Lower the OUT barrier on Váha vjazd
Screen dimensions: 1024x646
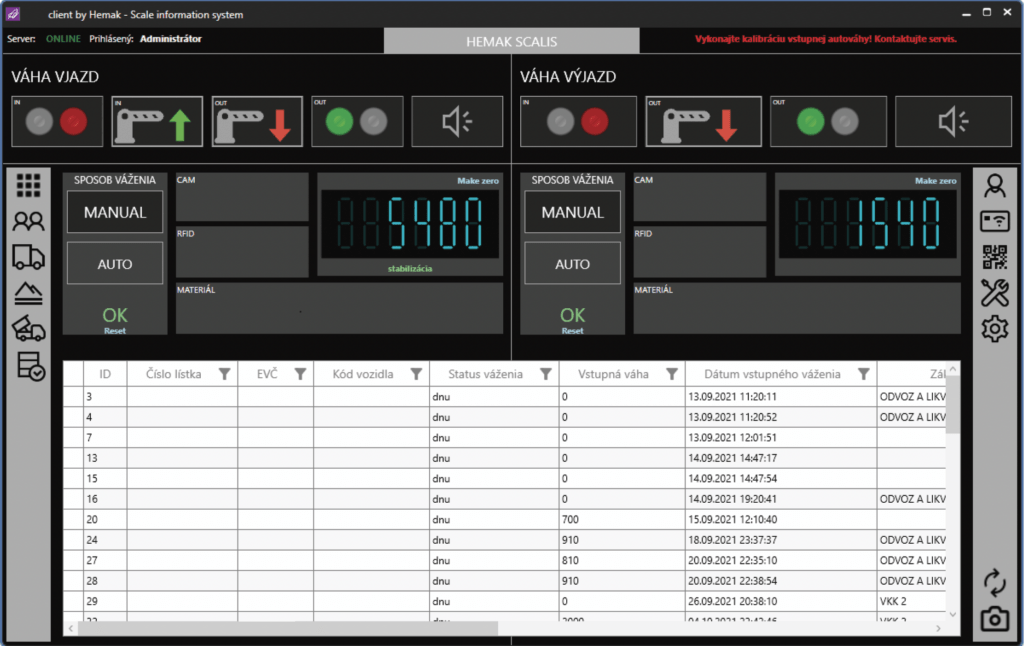(257, 121)
